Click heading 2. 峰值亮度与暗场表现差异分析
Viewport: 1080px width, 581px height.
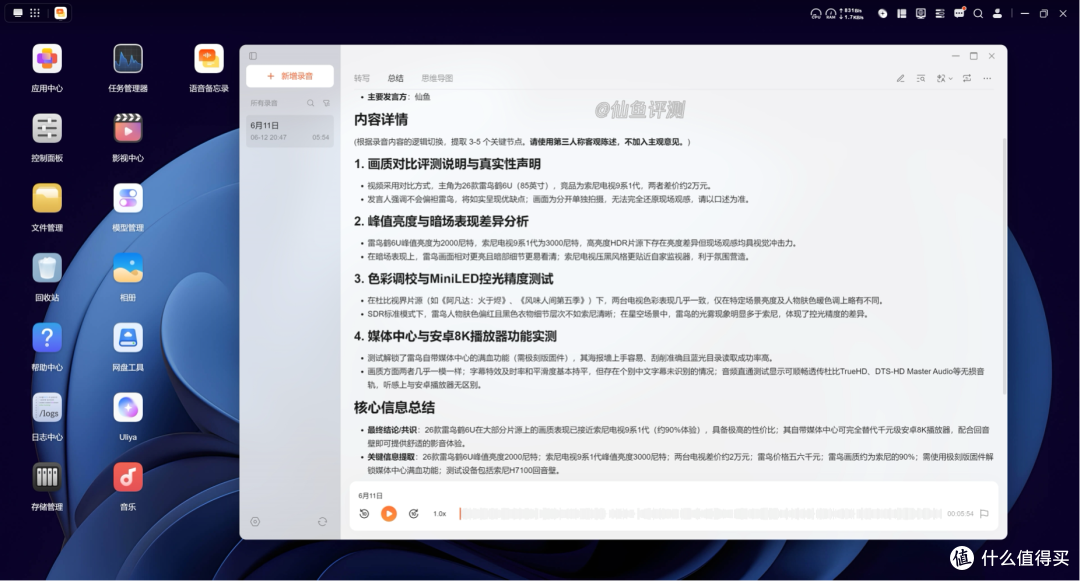coord(441,222)
